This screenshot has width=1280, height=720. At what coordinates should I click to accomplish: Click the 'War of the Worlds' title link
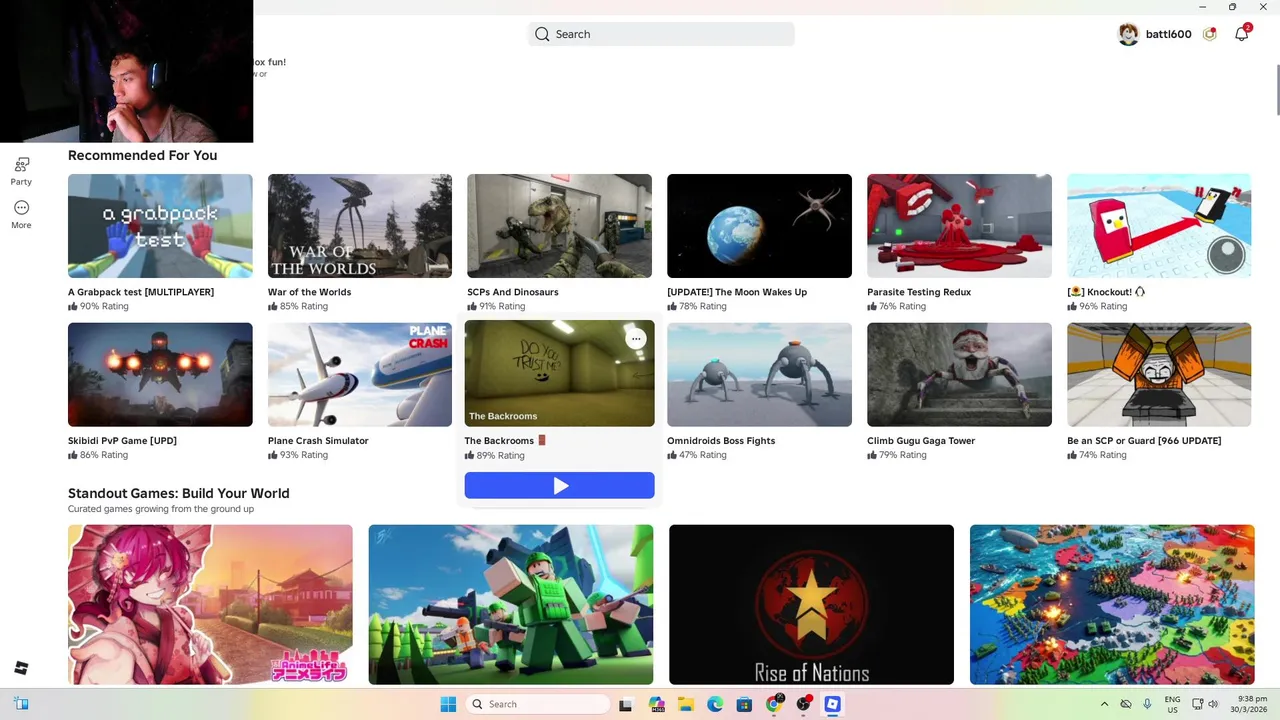[x=309, y=292]
